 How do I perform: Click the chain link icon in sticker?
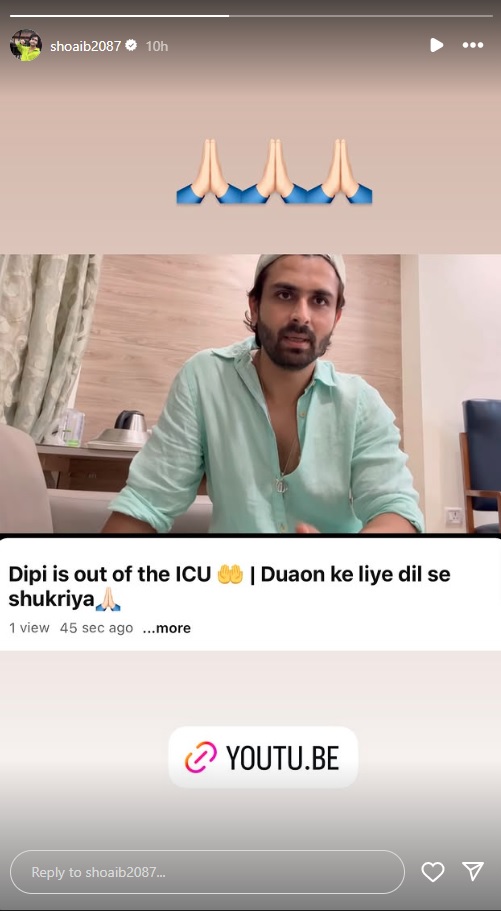point(201,758)
